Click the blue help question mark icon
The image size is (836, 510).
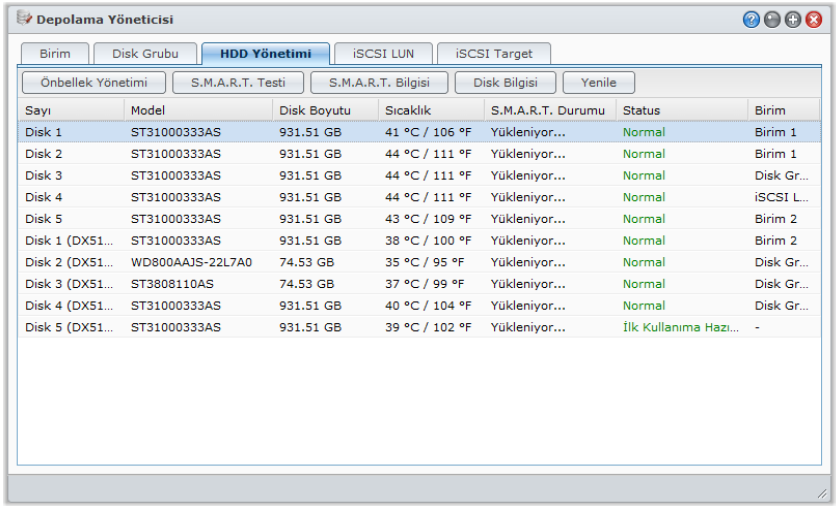pos(751,20)
